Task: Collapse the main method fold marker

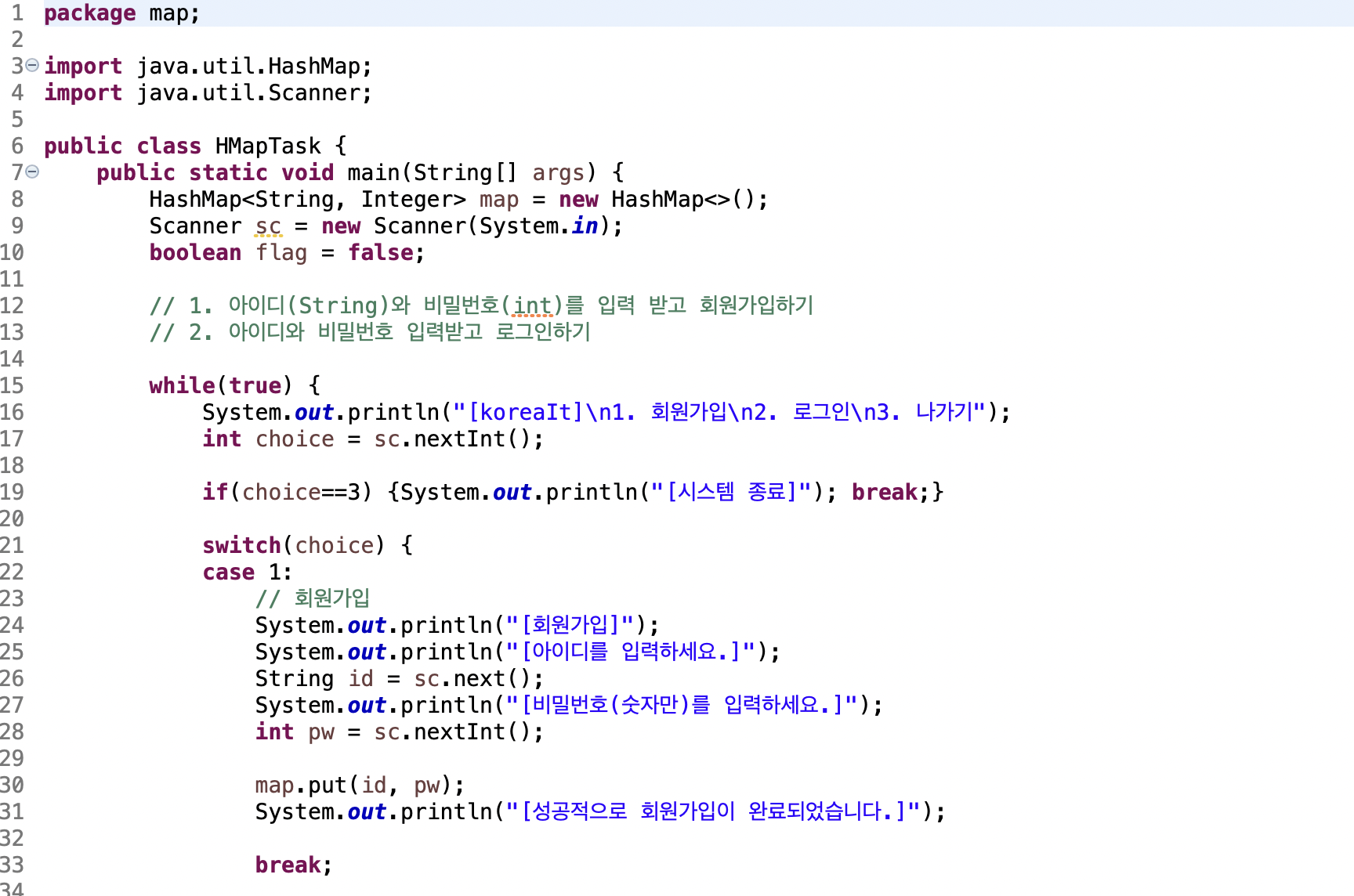Action: (32, 172)
